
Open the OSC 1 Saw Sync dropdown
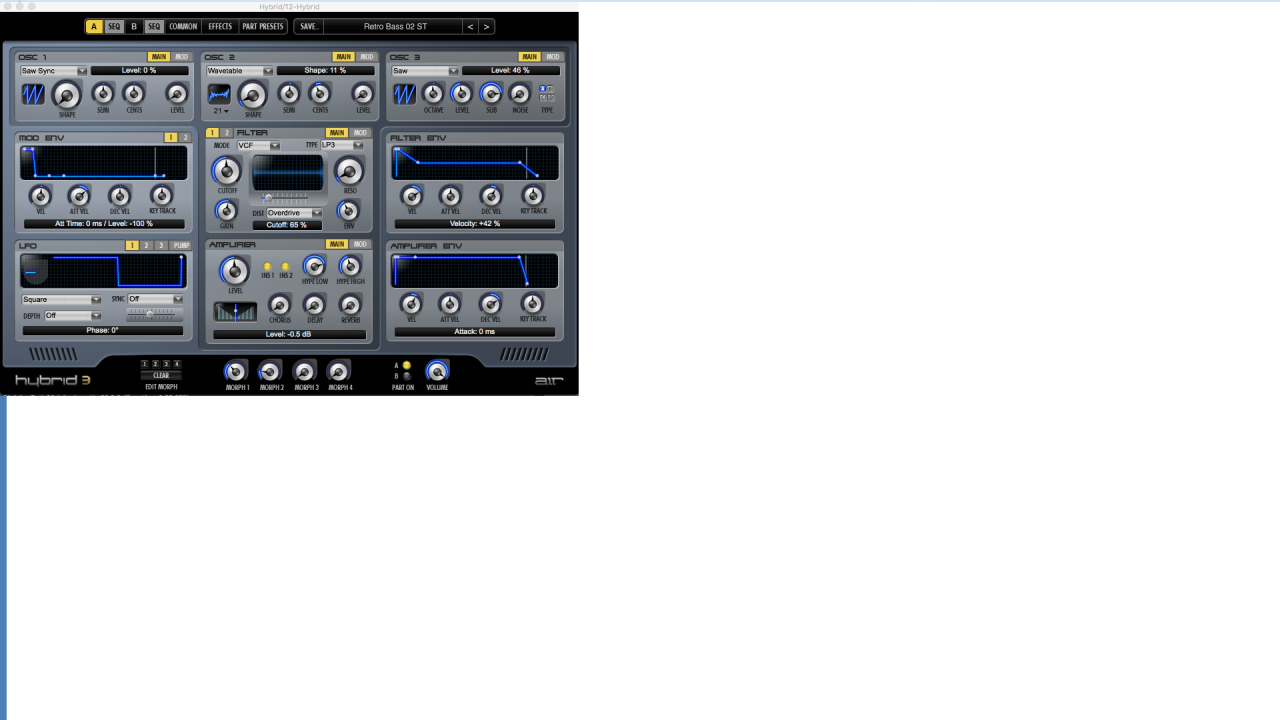pos(54,71)
